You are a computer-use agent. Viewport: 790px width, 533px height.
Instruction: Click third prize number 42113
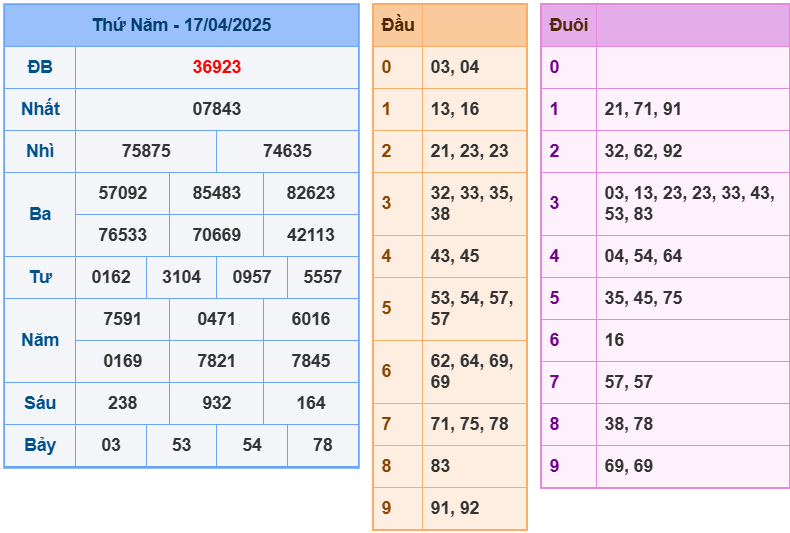tap(311, 235)
